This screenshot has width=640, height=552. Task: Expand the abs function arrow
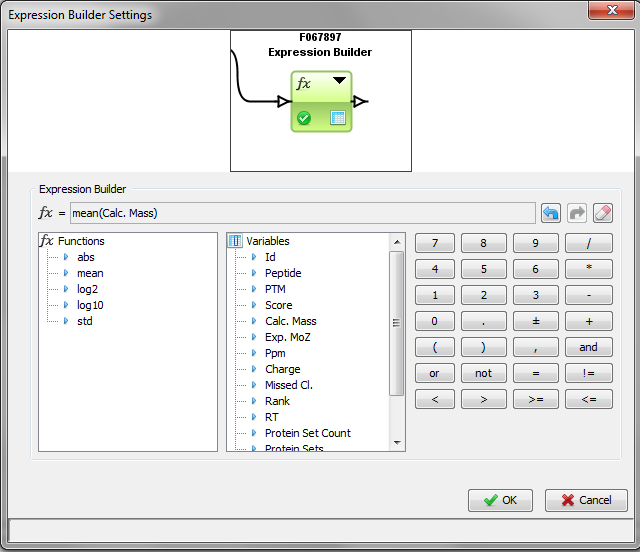tap(66, 257)
